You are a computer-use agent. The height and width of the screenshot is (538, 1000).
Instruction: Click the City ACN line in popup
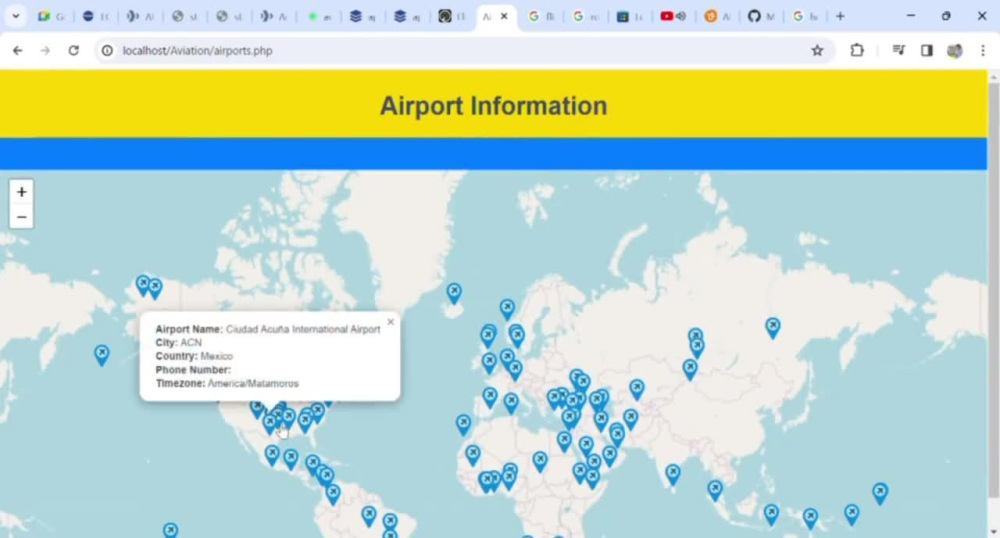pos(179,342)
